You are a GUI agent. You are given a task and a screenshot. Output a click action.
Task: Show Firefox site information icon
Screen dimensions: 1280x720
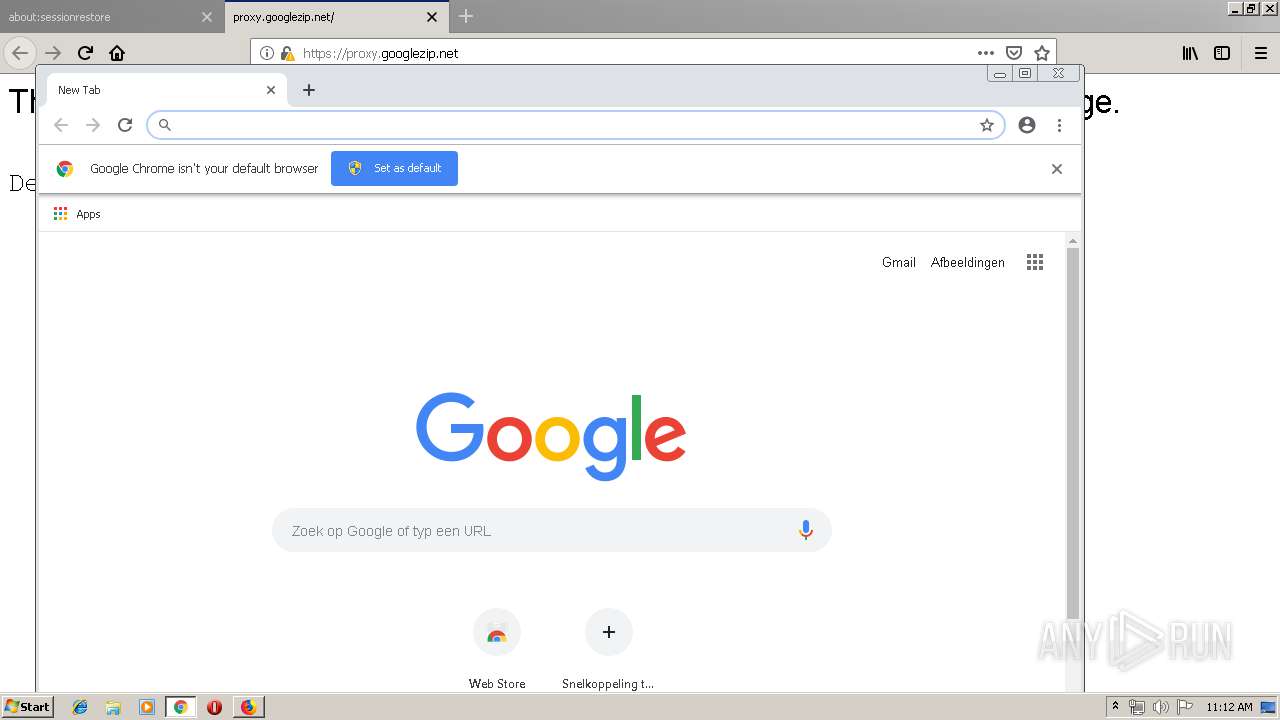[x=267, y=53]
